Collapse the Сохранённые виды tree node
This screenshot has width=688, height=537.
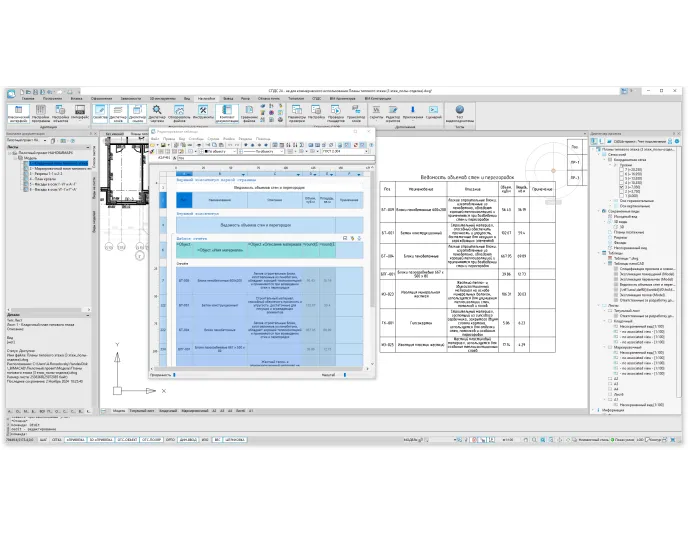[598, 211]
